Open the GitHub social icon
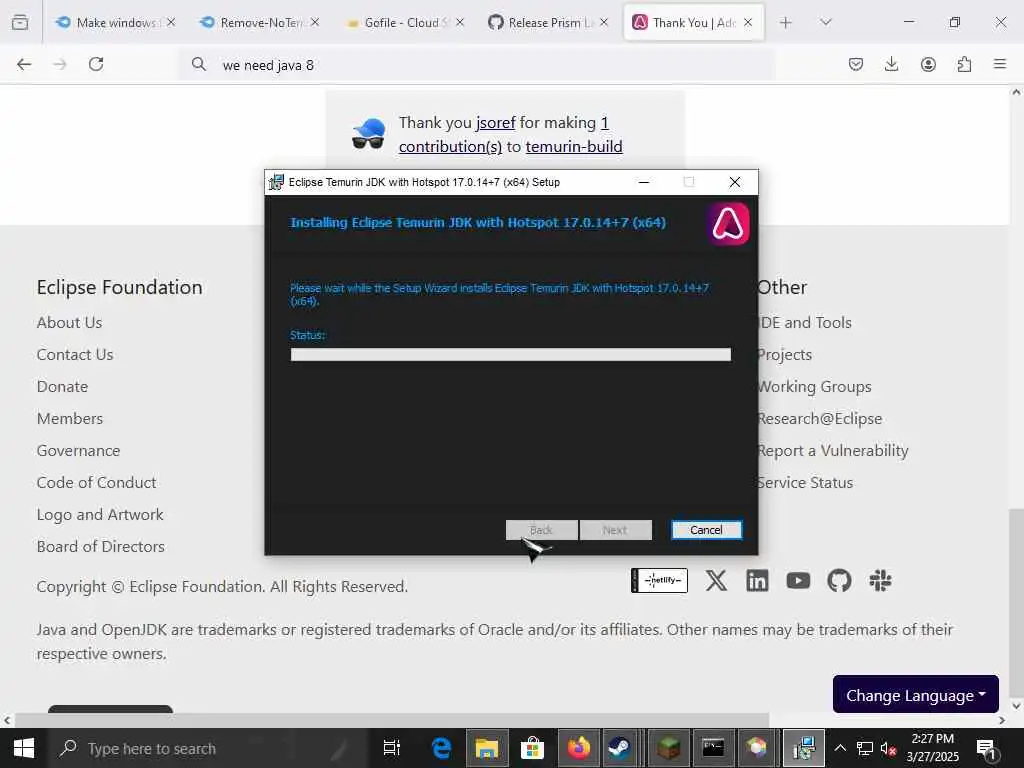Viewport: 1024px width, 768px height. 839,581
